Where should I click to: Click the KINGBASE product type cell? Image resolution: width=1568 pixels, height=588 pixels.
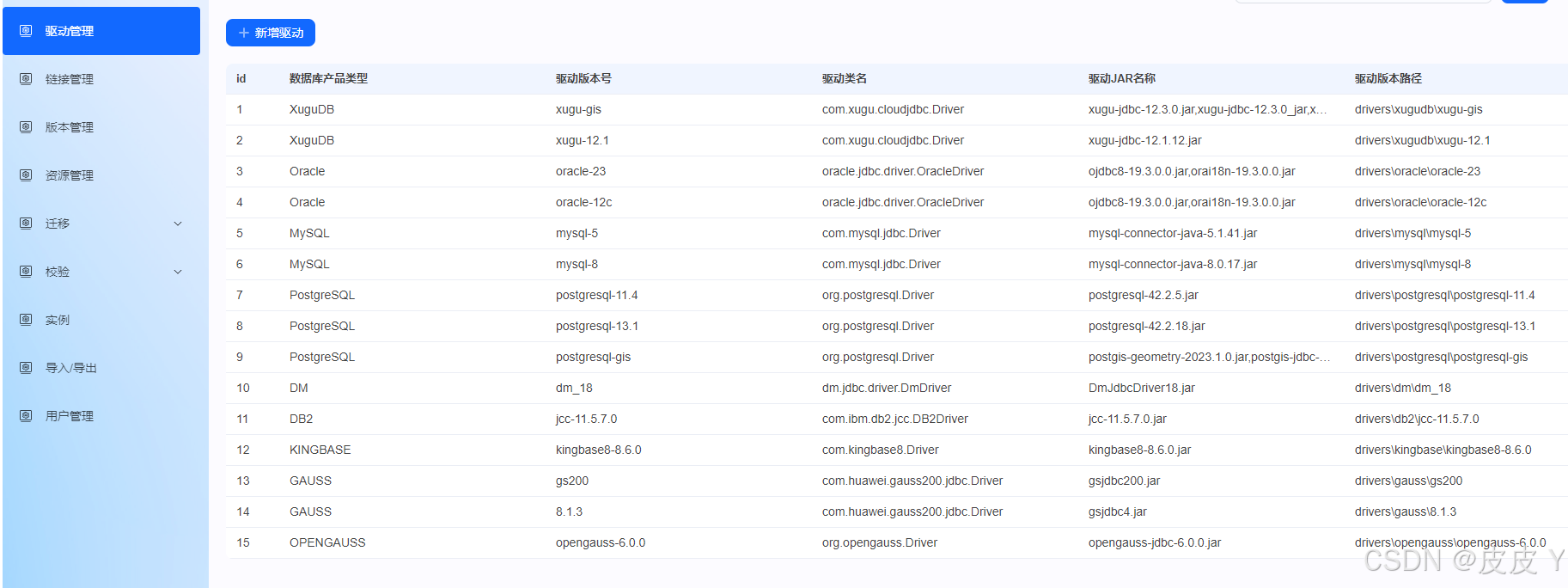point(320,450)
